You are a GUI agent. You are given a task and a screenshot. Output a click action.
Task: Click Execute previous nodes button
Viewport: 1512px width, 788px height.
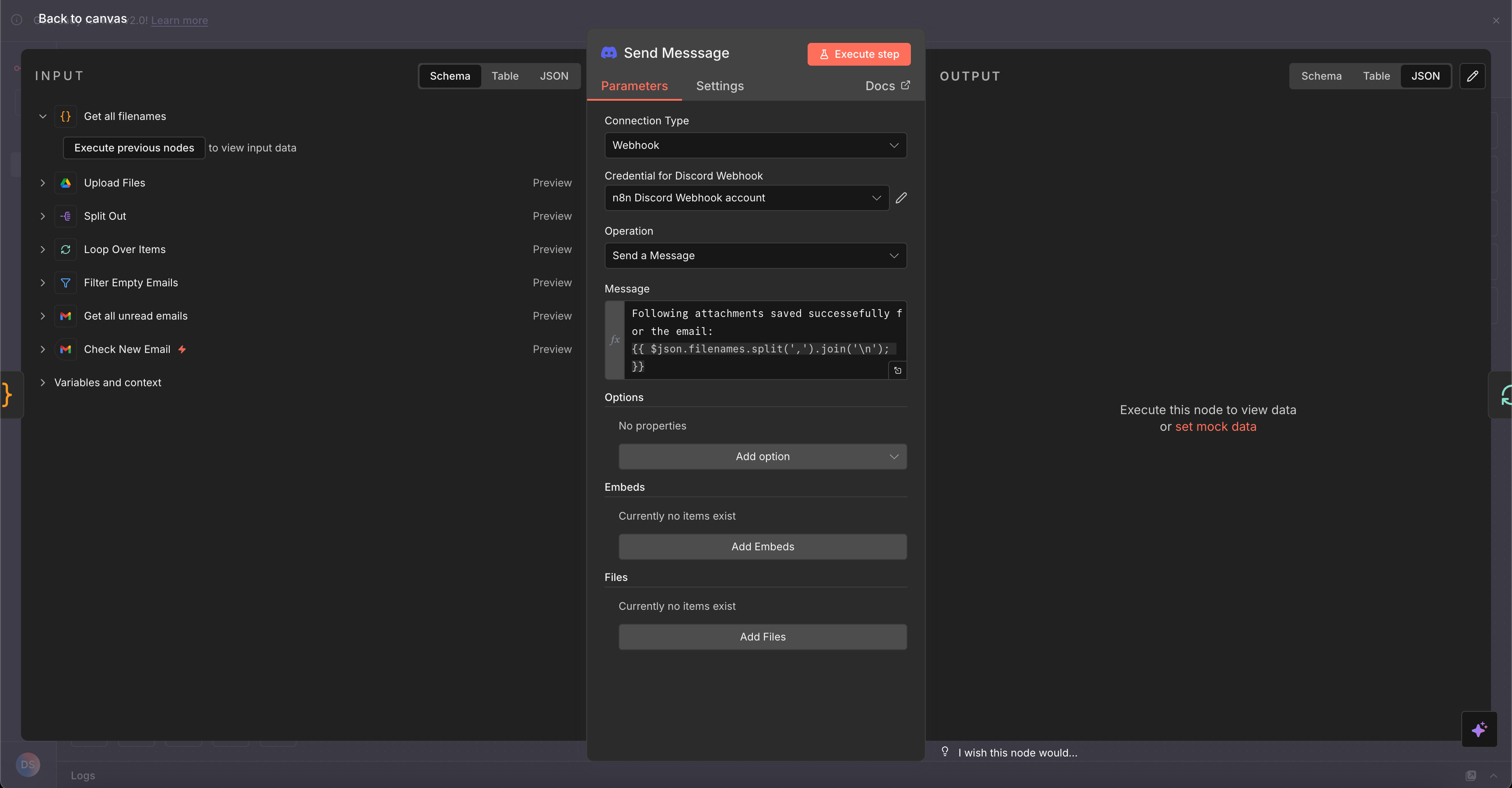pos(134,148)
